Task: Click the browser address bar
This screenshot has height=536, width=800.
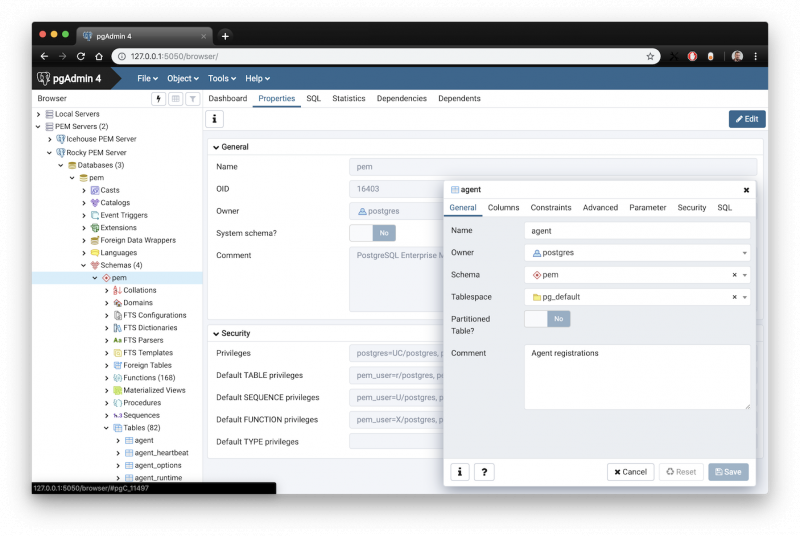Action: click(385, 56)
